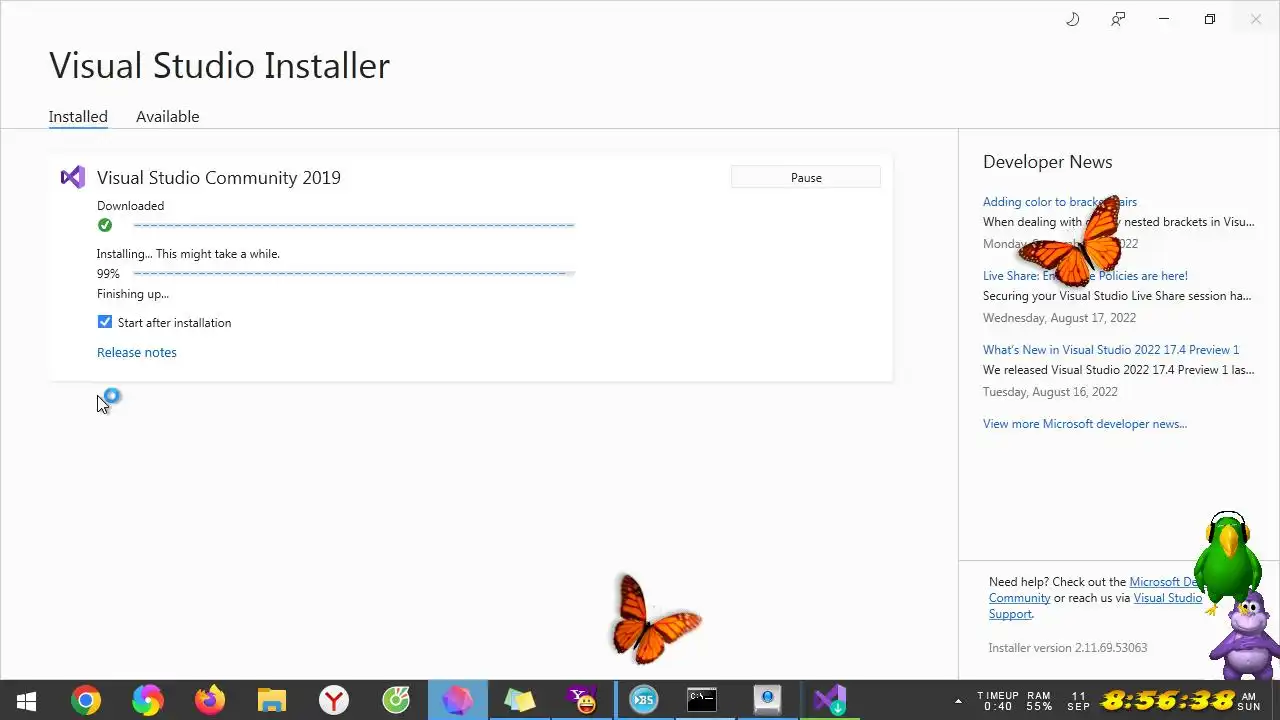The width and height of the screenshot is (1280, 720).
Task: Click the 99% percentage label
Action: [108, 273]
